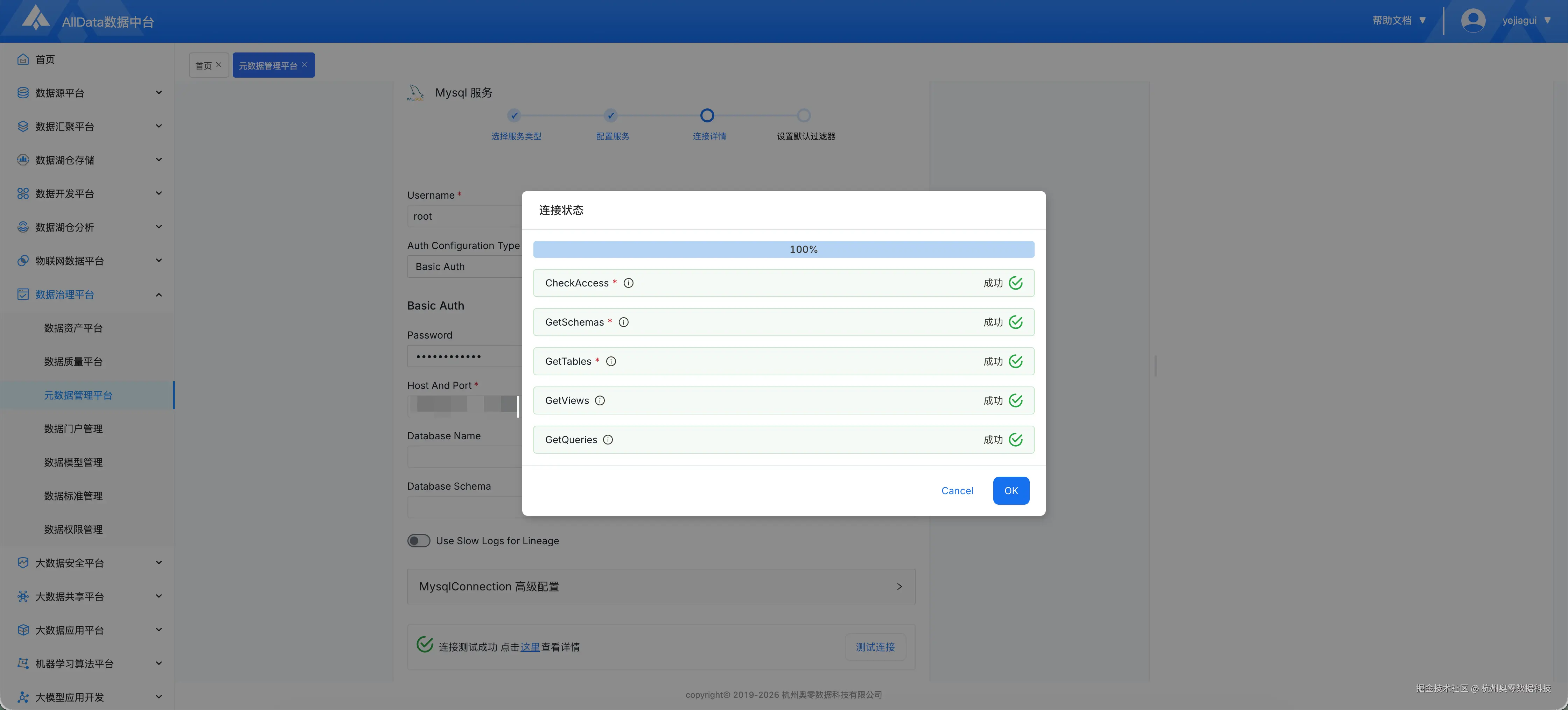The height and width of the screenshot is (710, 1568).
Task: Click the 大数据共享平台 network icon
Action: tap(23, 596)
